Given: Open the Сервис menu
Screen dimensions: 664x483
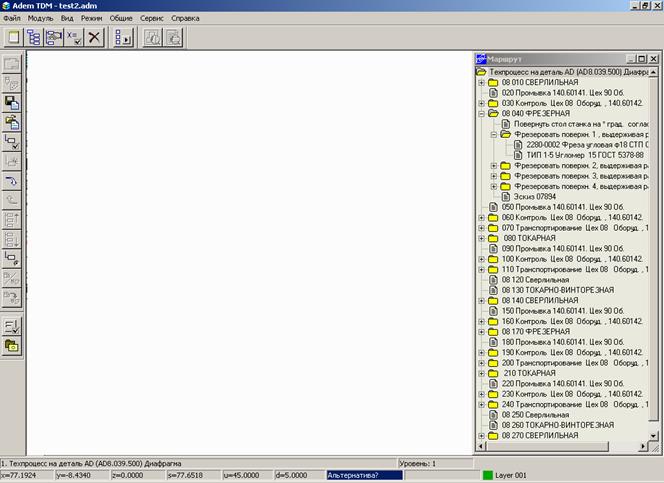Looking at the screenshot, I should (x=153, y=19).
